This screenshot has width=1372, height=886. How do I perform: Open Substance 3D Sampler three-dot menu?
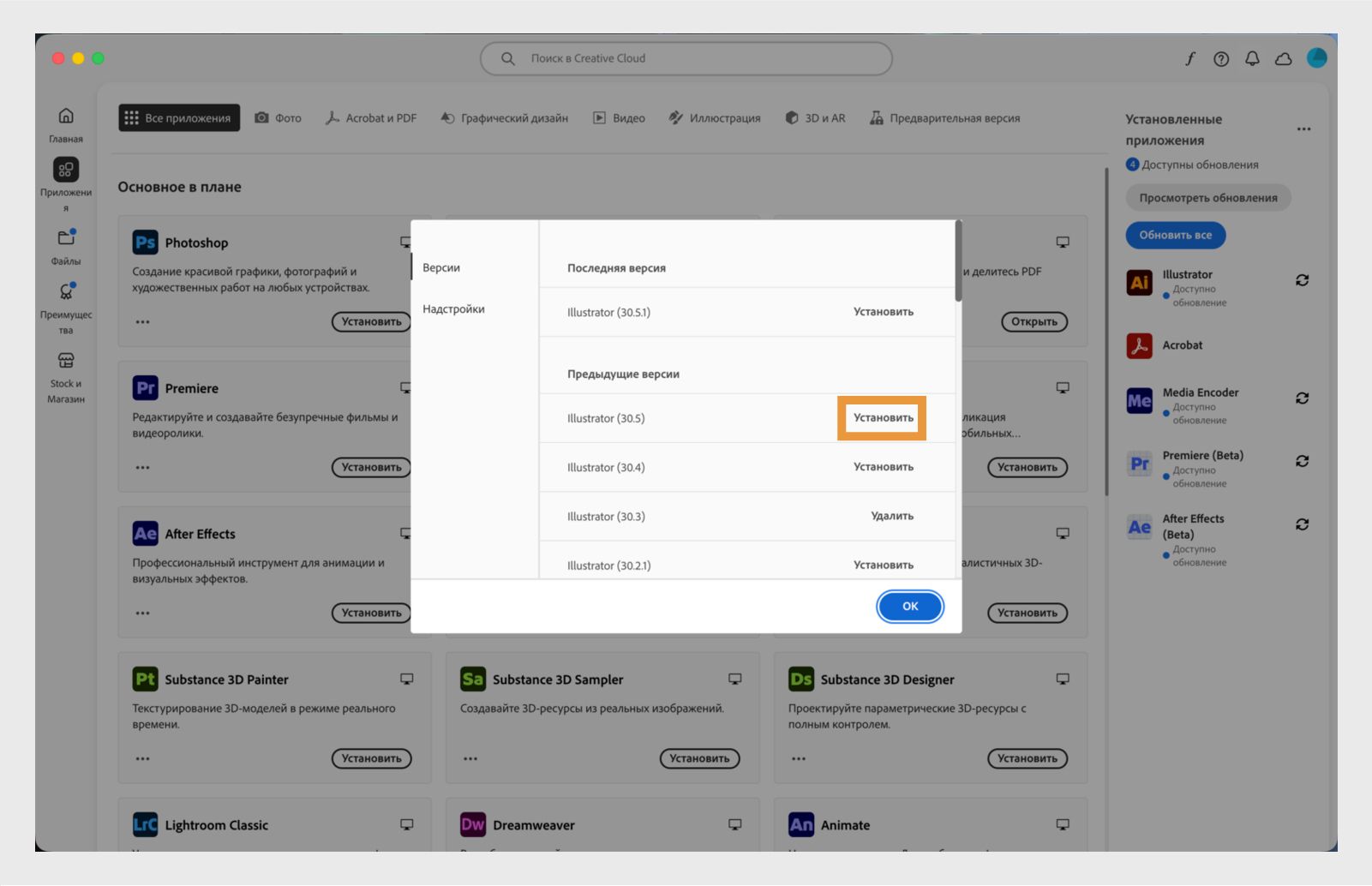pos(470,759)
